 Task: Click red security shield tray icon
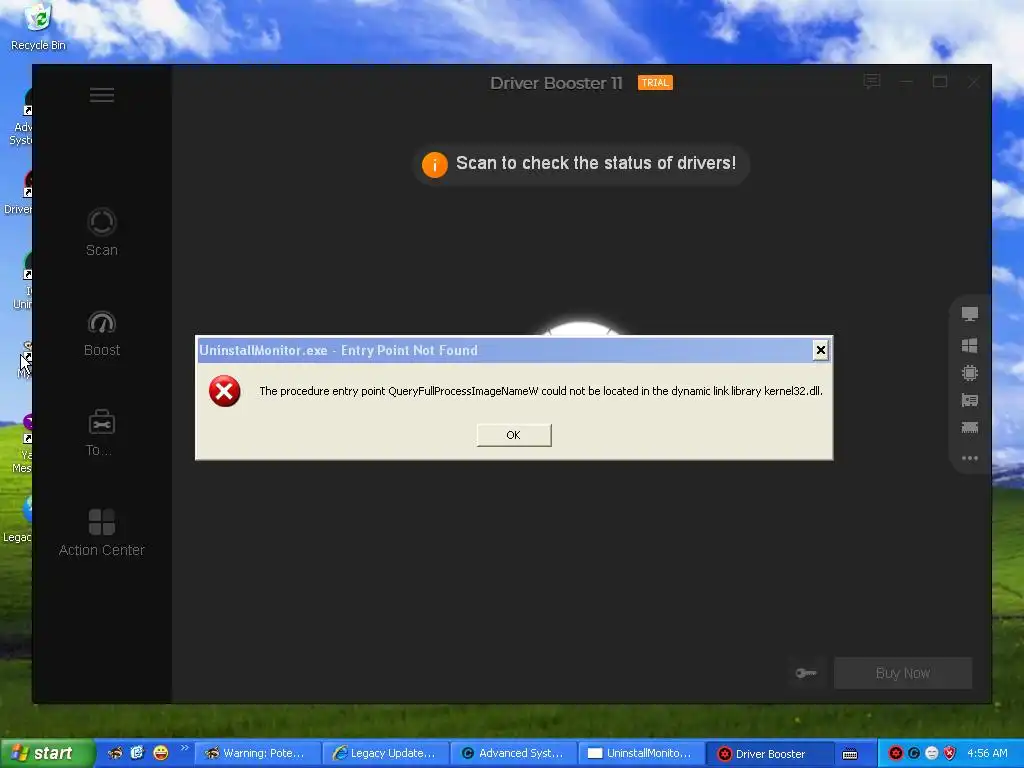click(x=950, y=754)
